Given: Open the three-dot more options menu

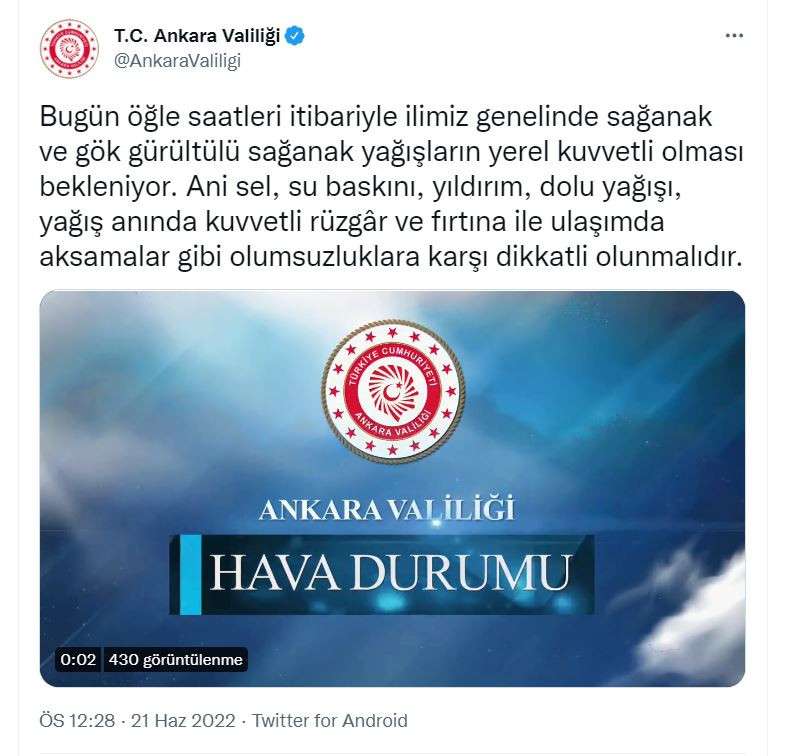Looking at the screenshot, I should [734, 36].
